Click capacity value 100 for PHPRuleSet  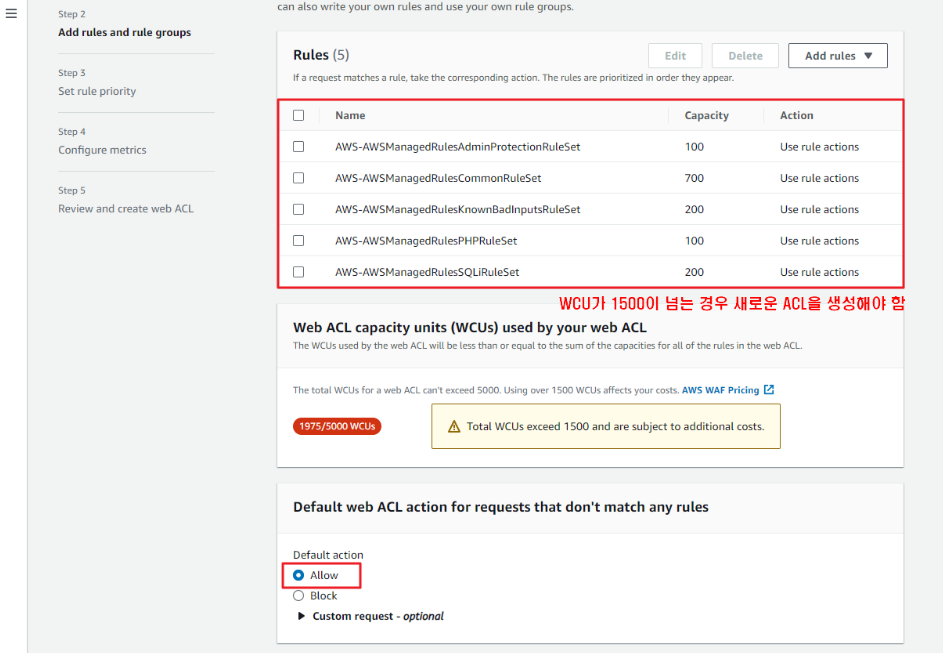click(x=694, y=241)
